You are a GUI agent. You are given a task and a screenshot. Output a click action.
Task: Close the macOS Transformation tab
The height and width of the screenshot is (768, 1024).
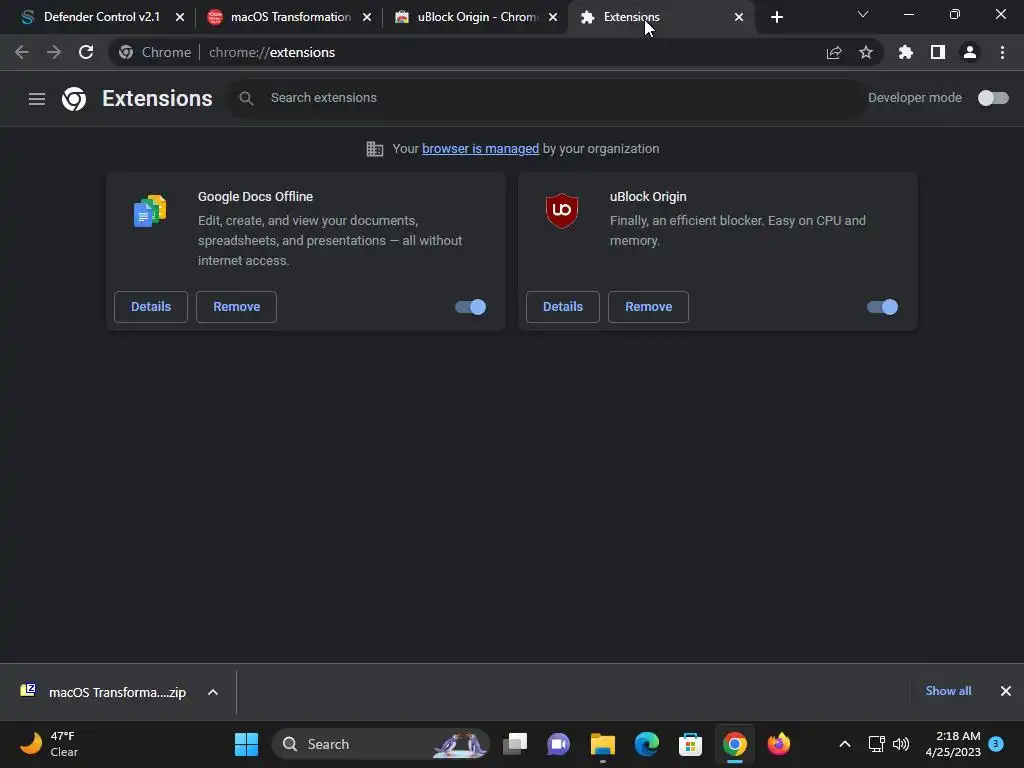click(367, 17)
